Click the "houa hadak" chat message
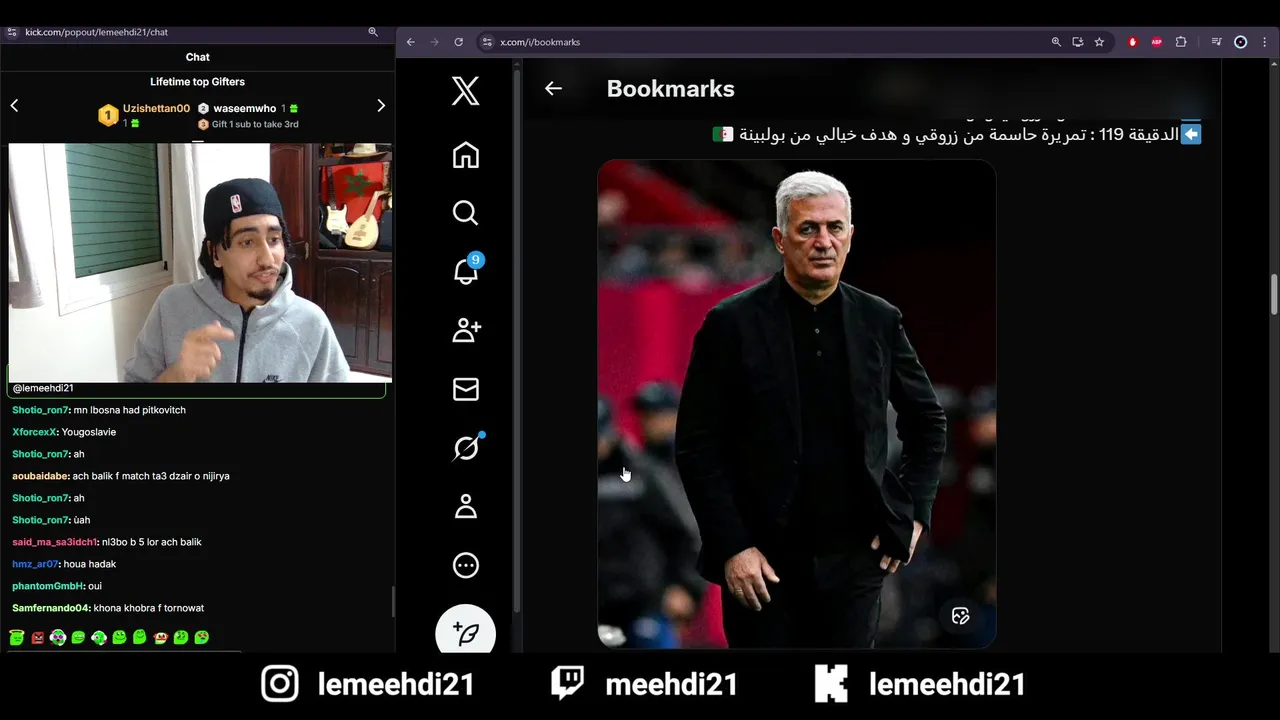Viewport: 1280px width, 720px height. pyautogui.click(x=90, y=564)
